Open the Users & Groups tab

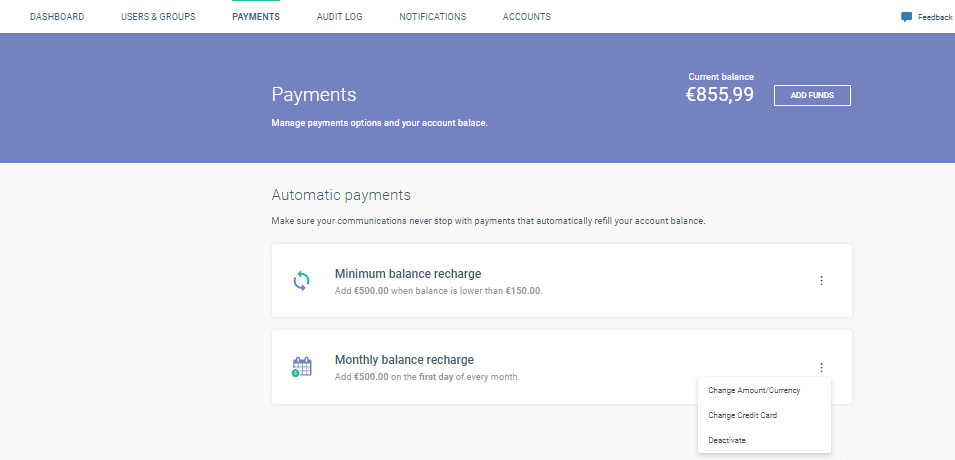(158, 17)
